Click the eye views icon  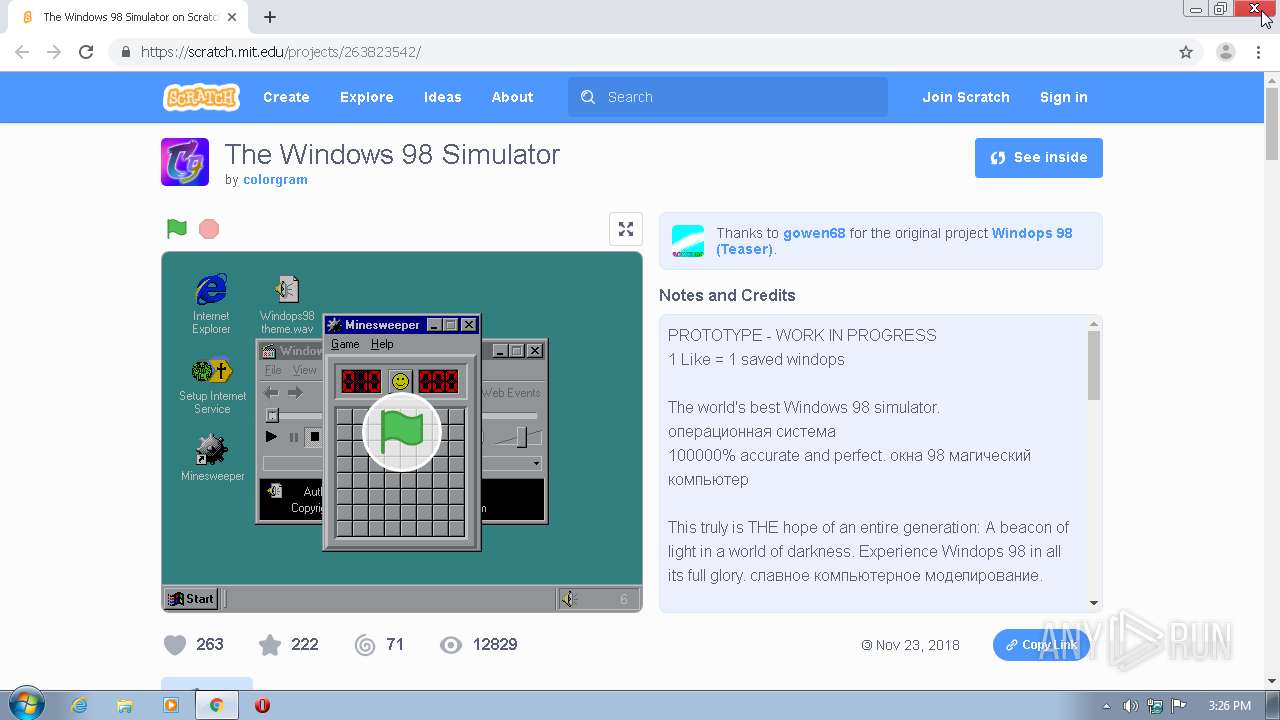click(451, 645)
